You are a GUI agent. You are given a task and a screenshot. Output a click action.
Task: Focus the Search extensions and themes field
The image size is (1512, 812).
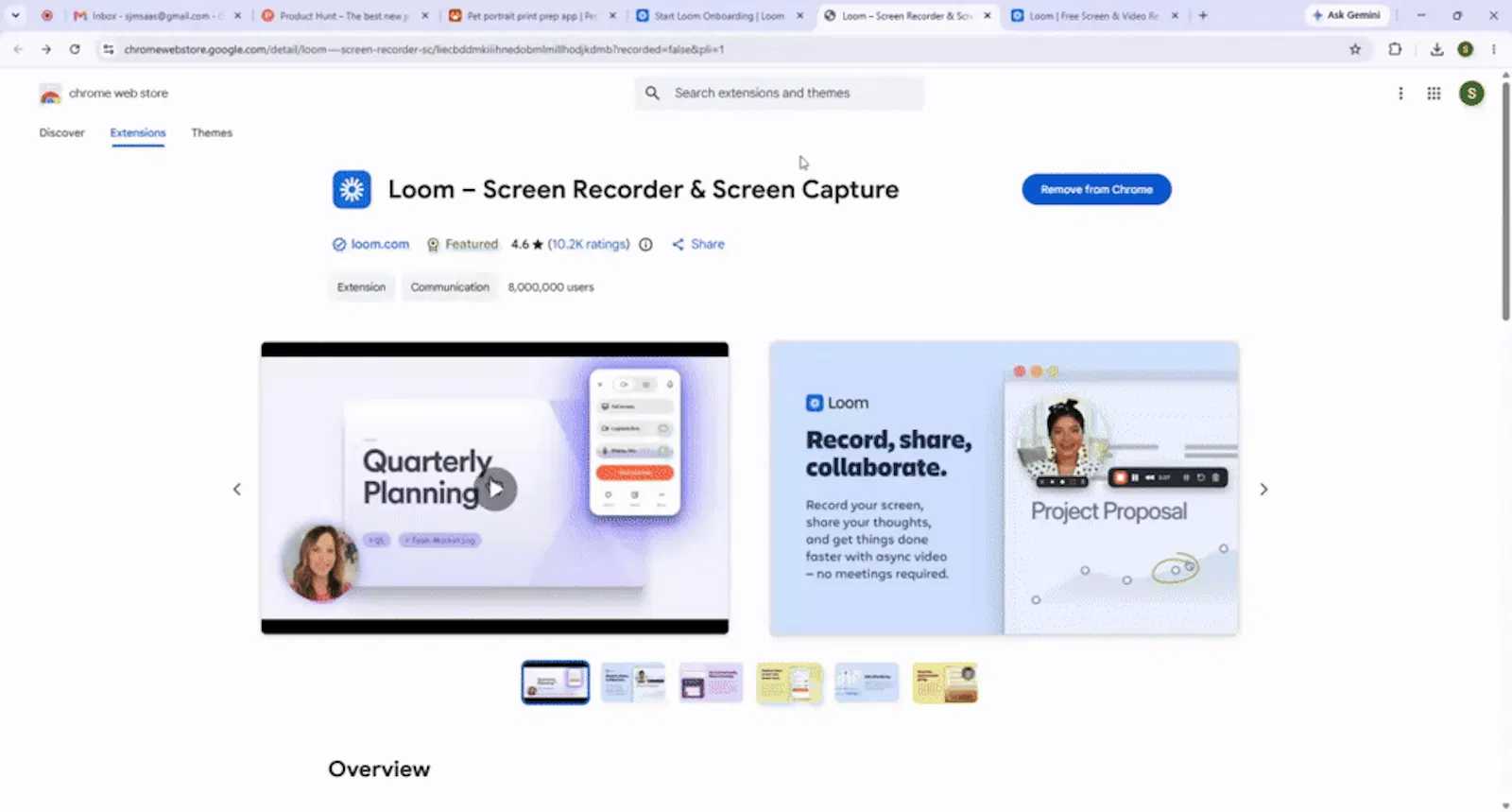coord(780,93)
